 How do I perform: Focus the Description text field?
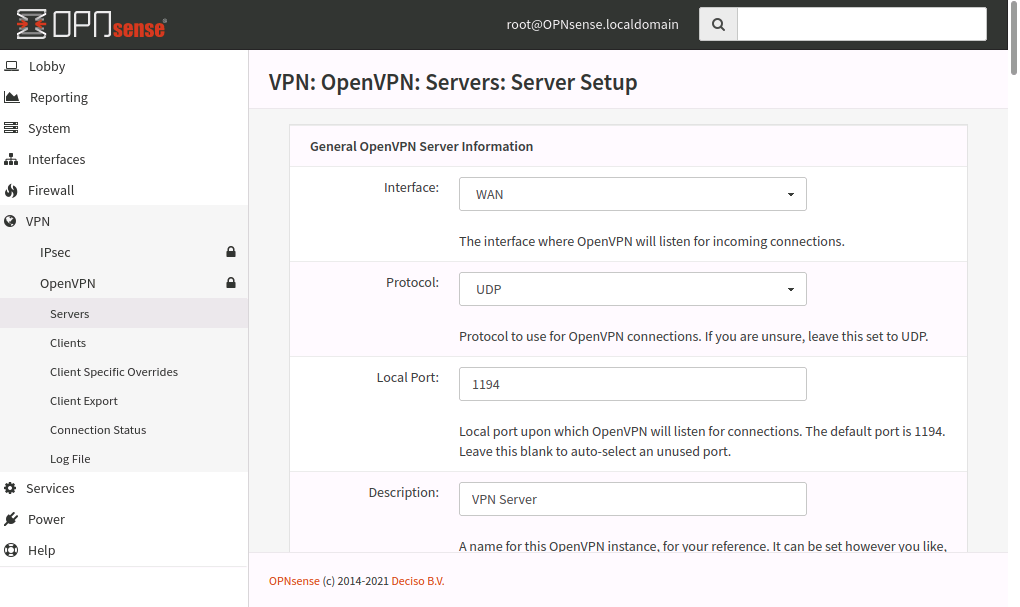tap(632, 499)
